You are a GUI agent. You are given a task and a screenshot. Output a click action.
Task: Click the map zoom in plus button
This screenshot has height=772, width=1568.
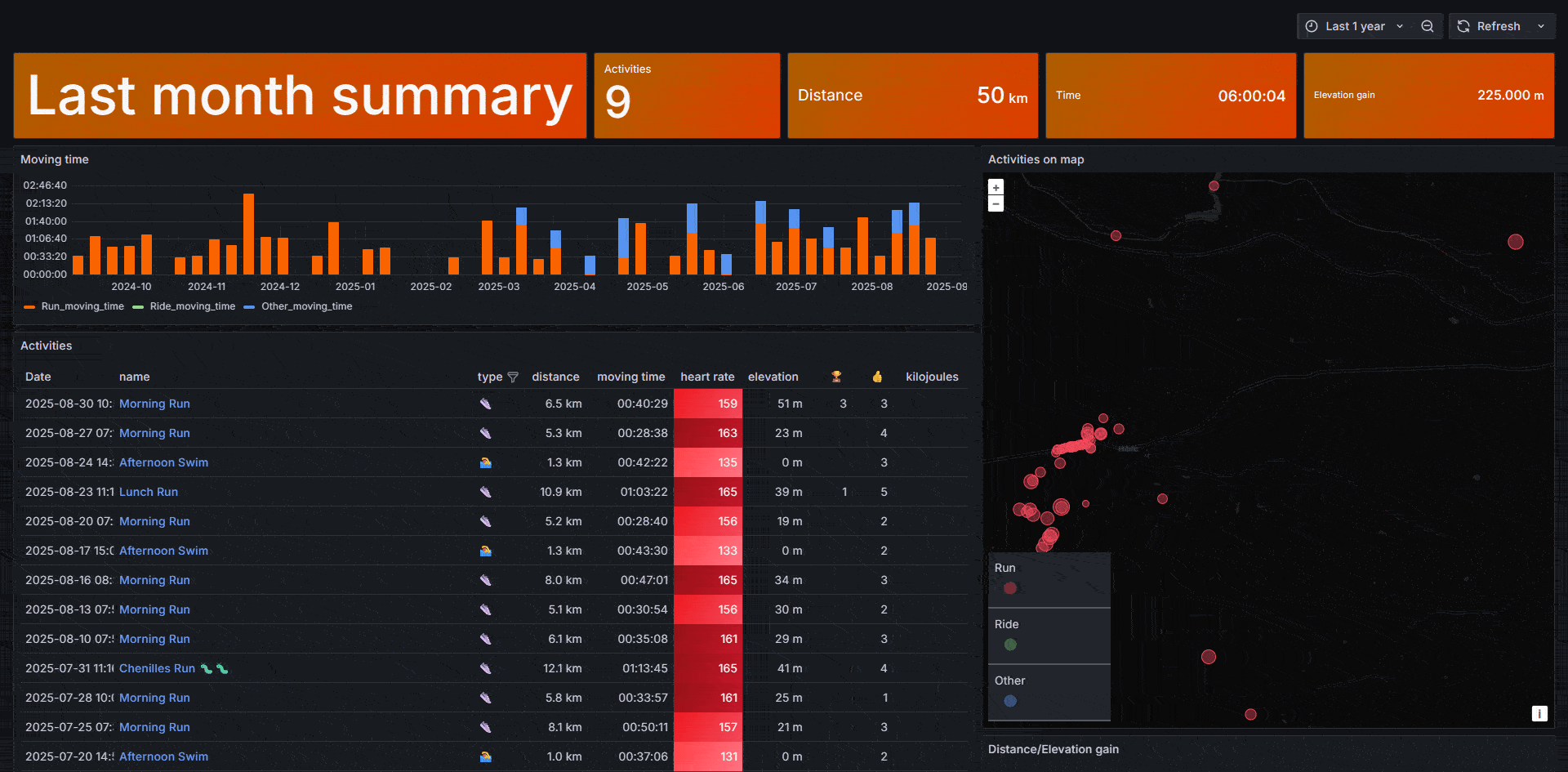click(996, 188)
